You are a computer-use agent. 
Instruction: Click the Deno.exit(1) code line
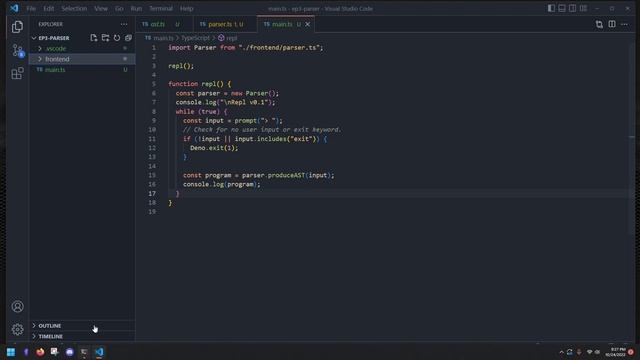coord(214,148)
